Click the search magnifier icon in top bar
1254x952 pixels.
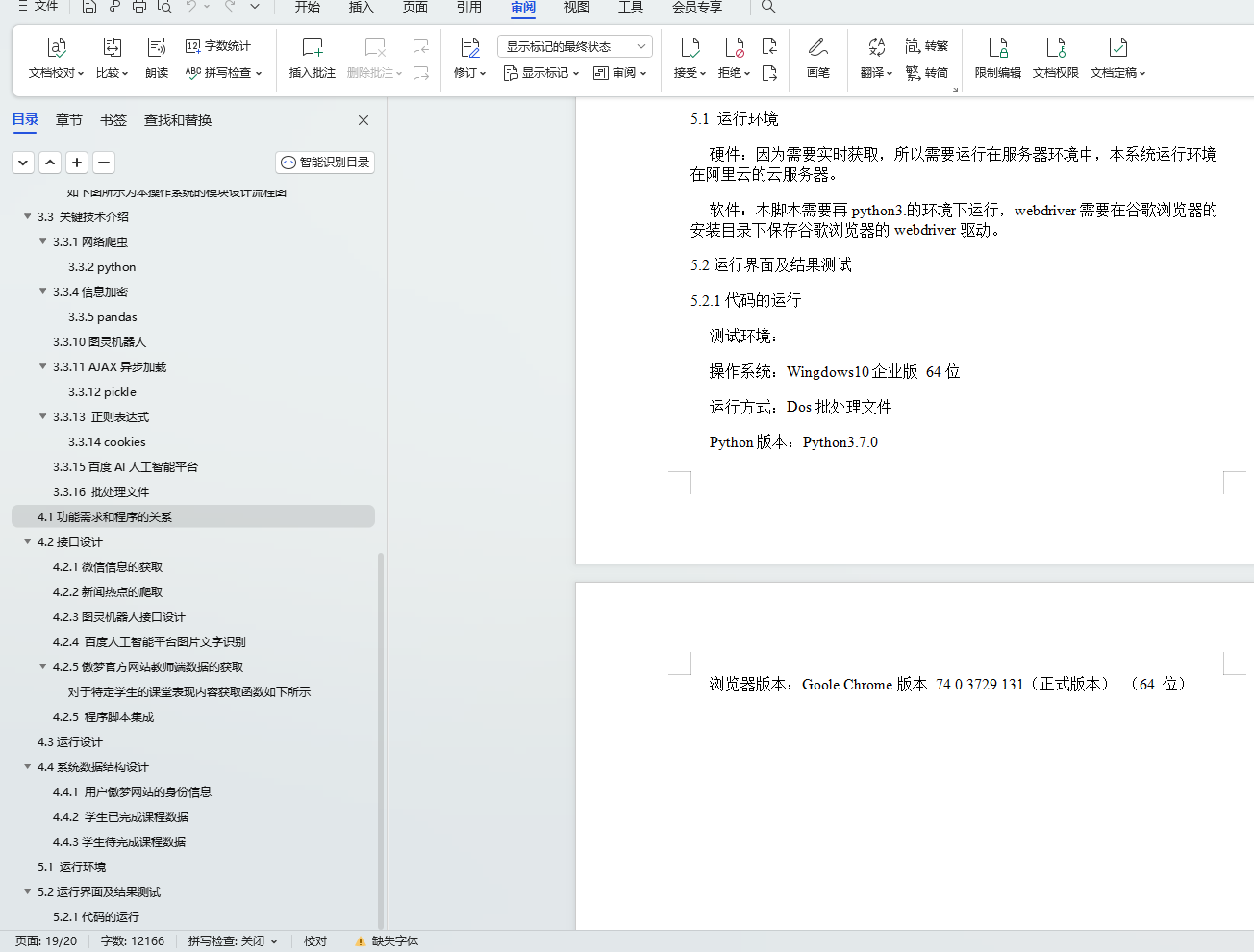click(768, 7)
